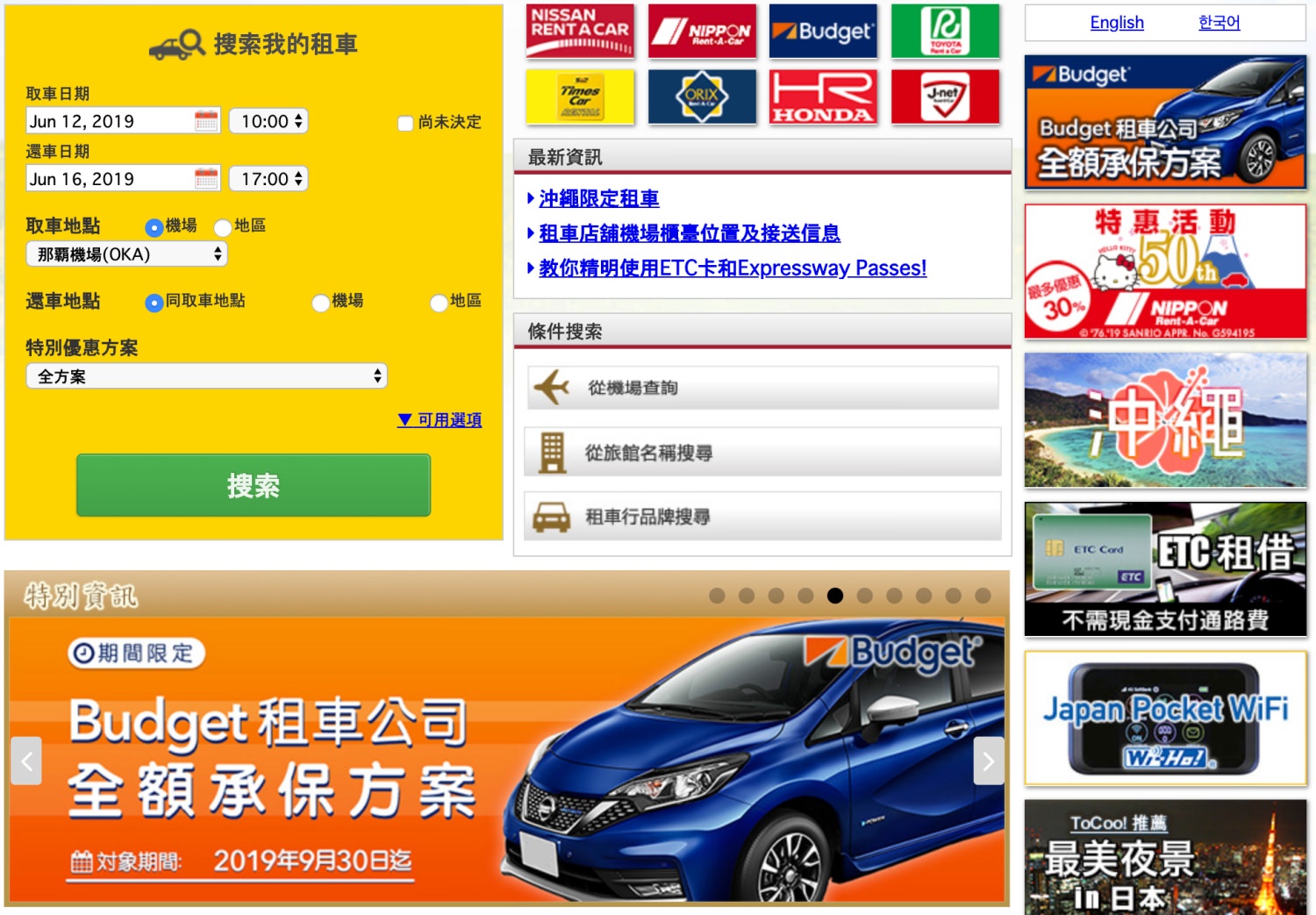Select the Budget brand logo tile
This screenshot has width=1316, height=915.
pyautogui.click(x=823, y=31)
